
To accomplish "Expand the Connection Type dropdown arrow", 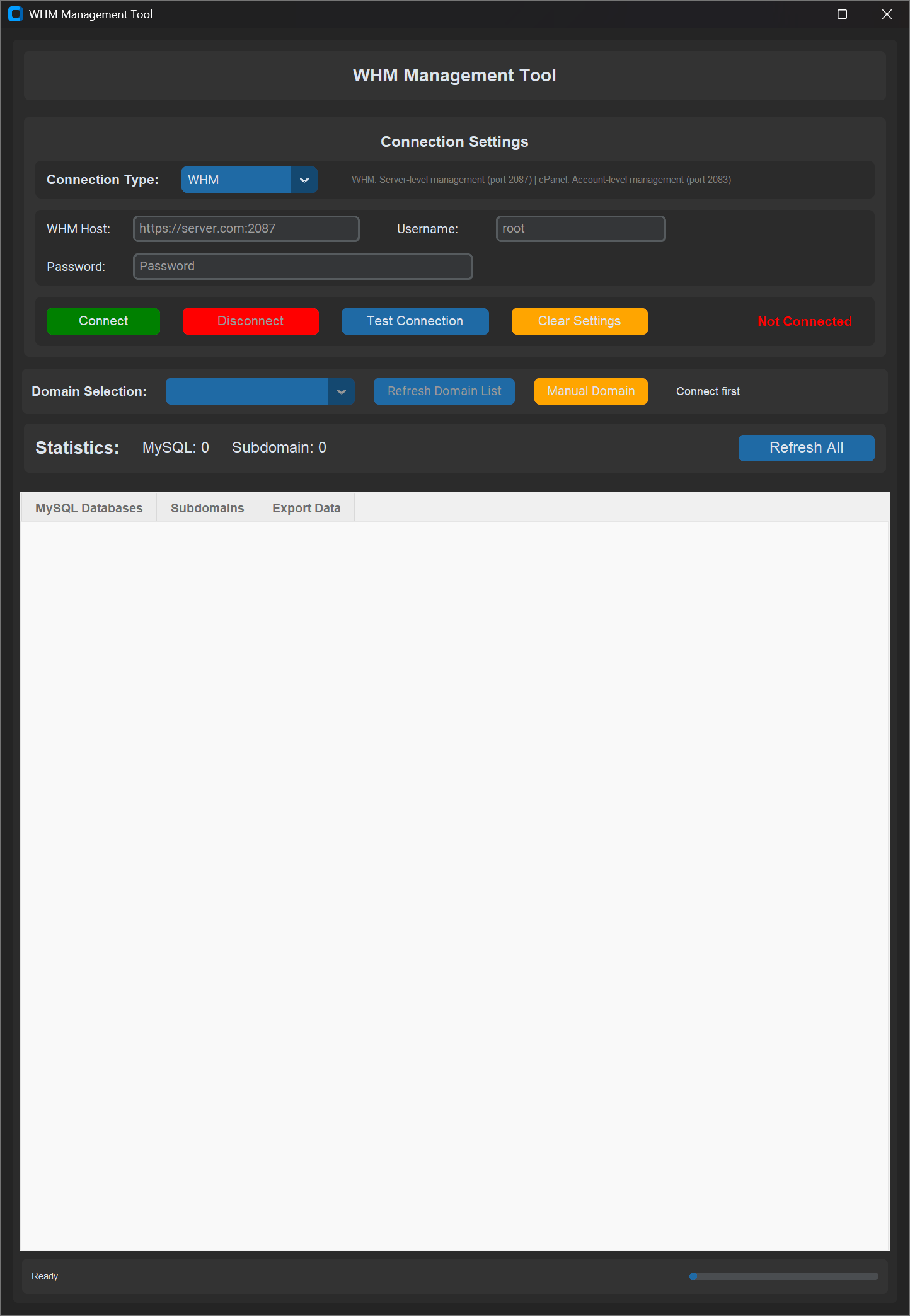I will 304,180.
